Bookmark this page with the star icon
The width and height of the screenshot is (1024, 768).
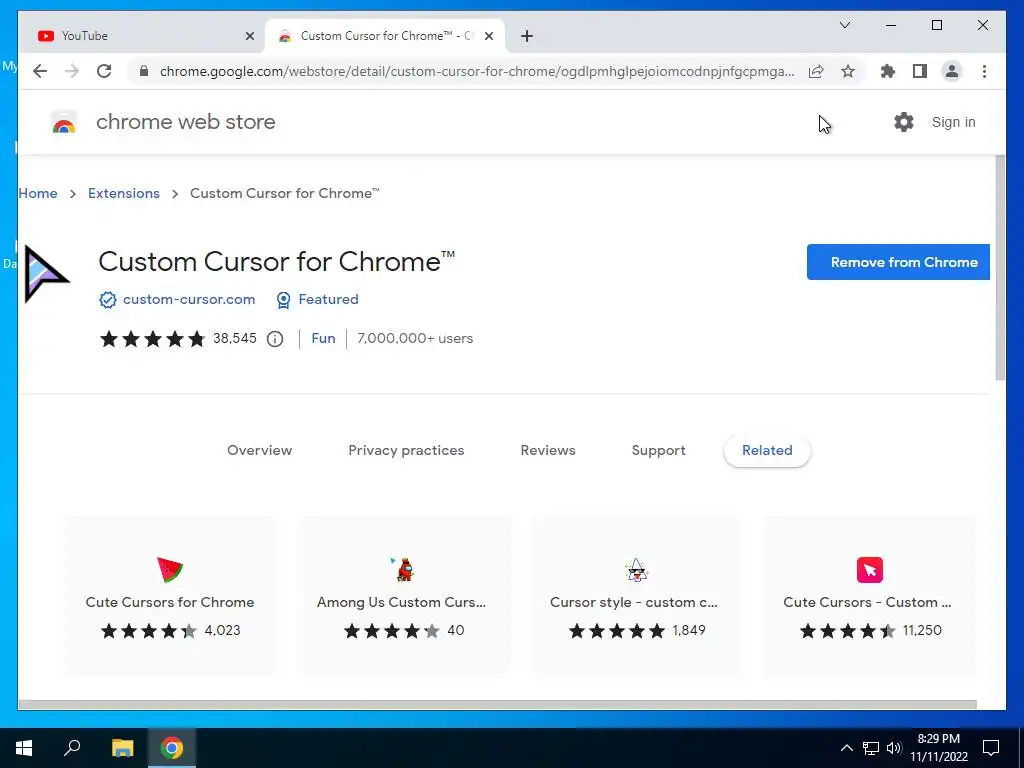(x=848, y=71)
